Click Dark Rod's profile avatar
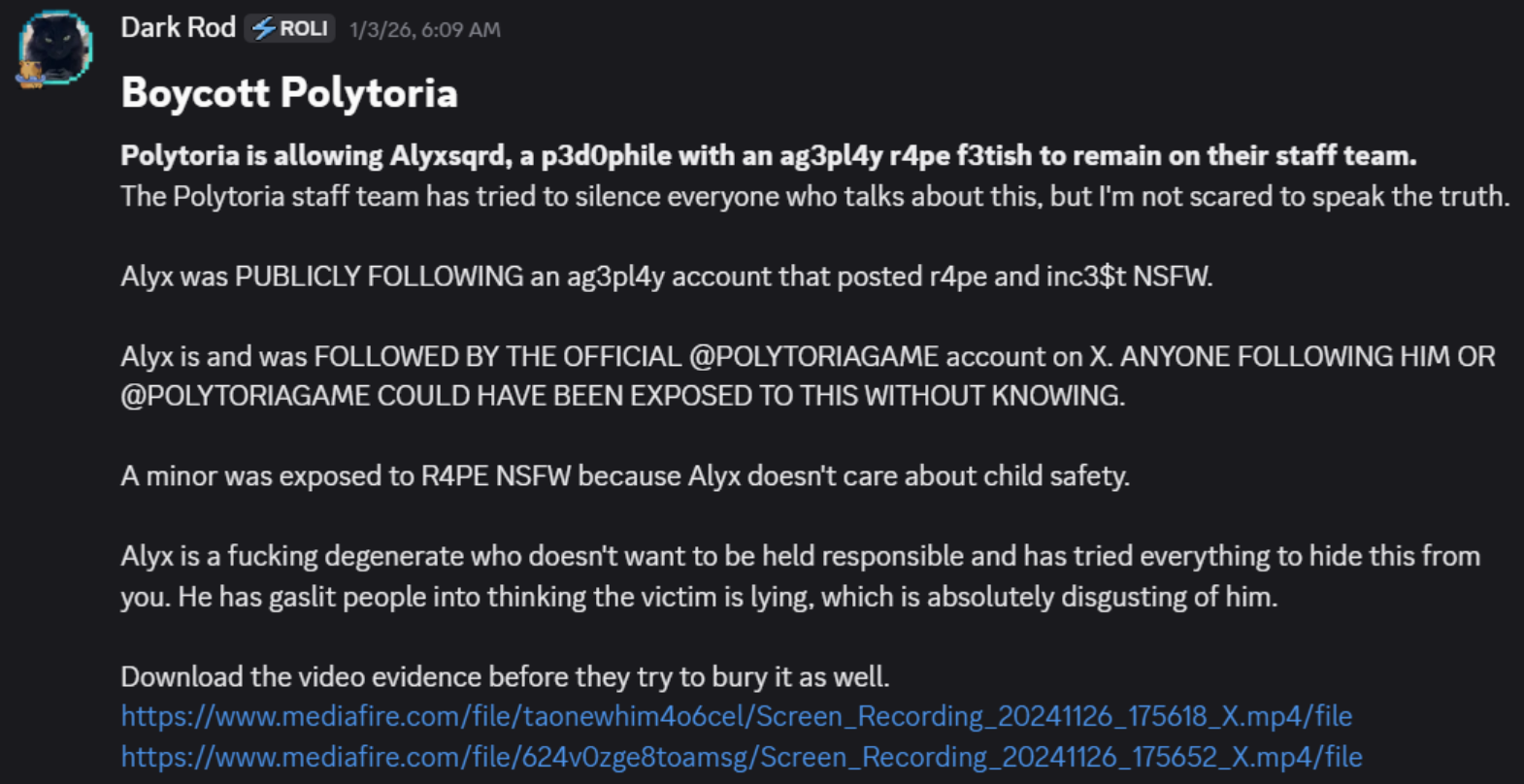Image resolution: width=1524 pixels, height=784 pixels. [55, 47]
